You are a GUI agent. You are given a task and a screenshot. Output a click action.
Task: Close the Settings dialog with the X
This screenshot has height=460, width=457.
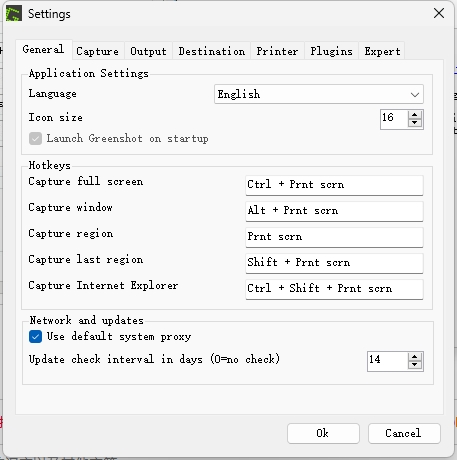pyautogui.click(x=439, y=13)
